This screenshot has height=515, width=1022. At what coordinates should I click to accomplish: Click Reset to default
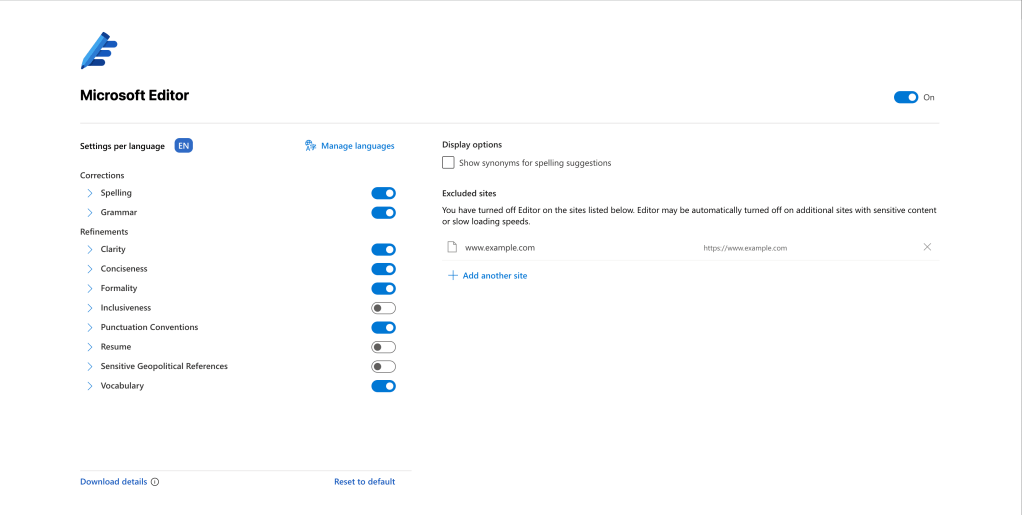pyautogui.click(x=364, y=482)
